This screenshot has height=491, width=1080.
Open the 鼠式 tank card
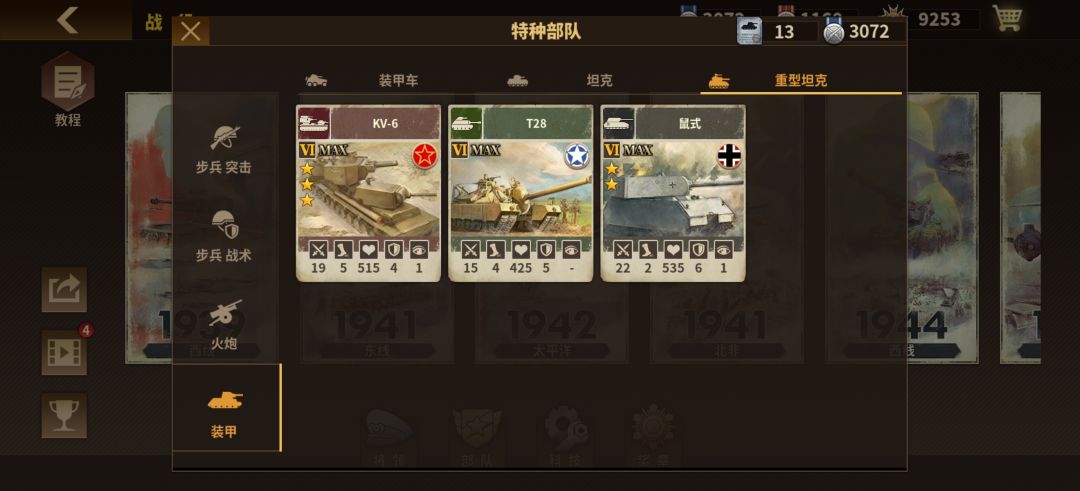coord(673,193)
